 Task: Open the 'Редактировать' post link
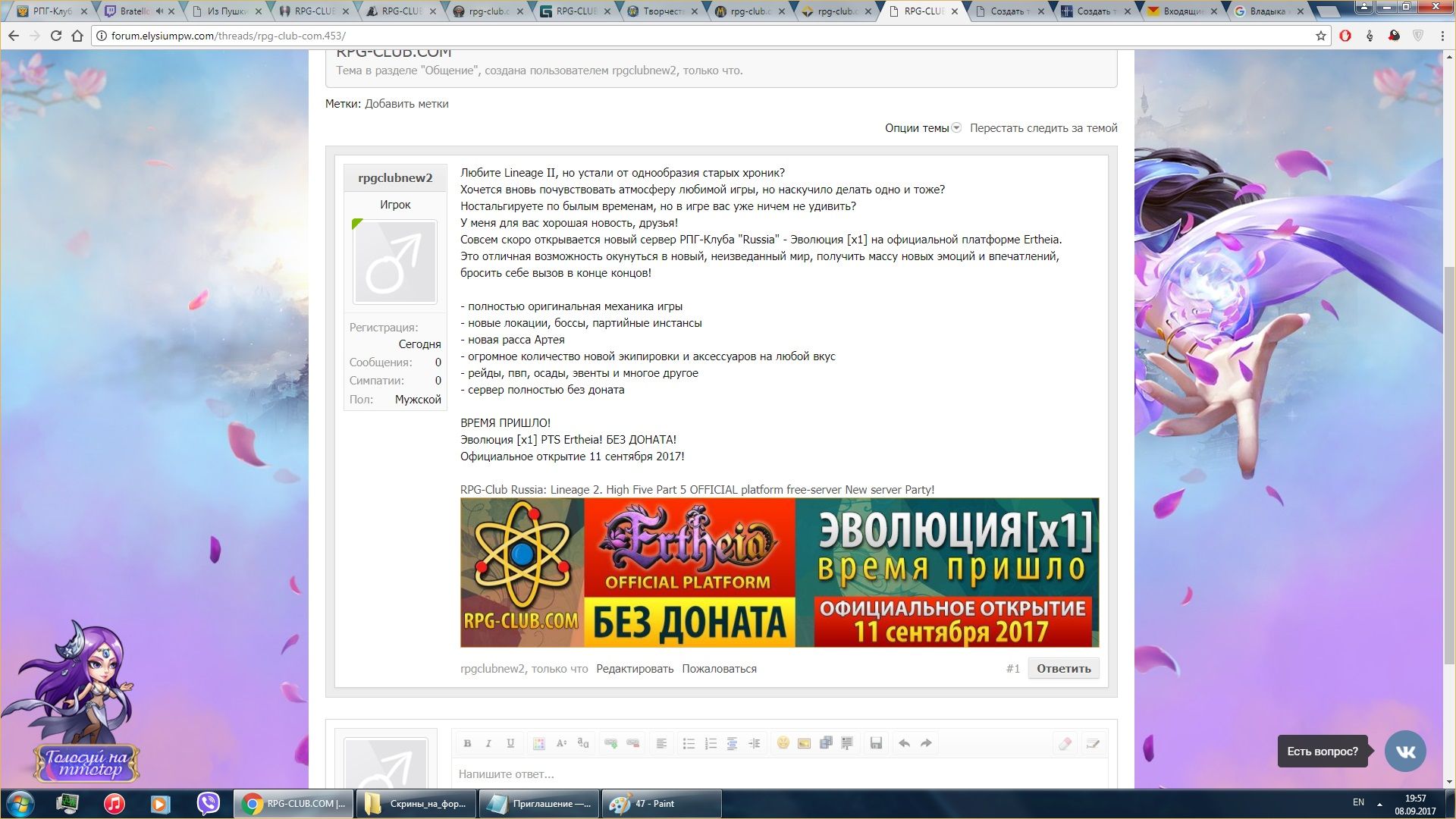click(635, 669)
